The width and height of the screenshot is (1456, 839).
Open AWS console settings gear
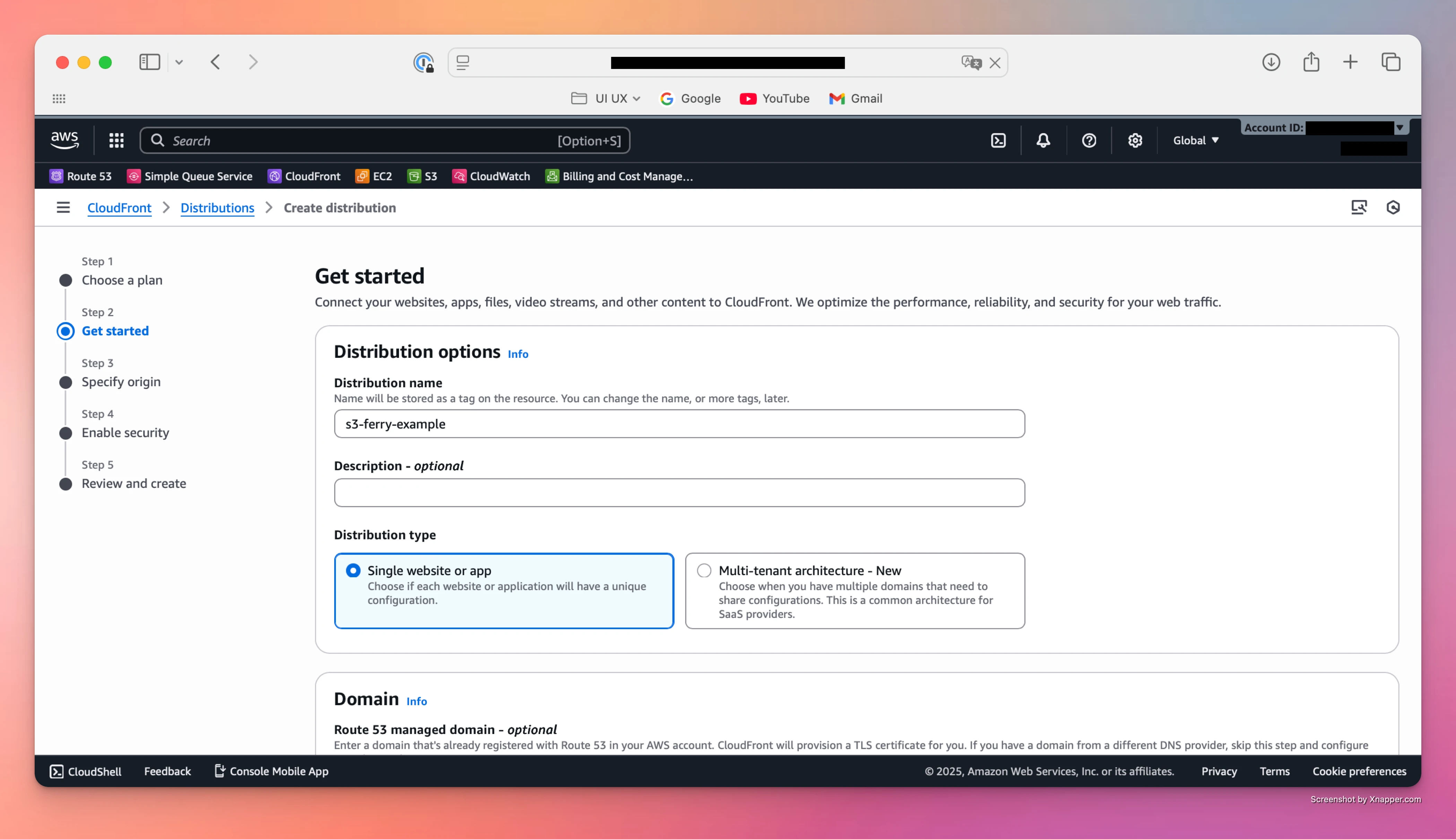[1135, 141]
